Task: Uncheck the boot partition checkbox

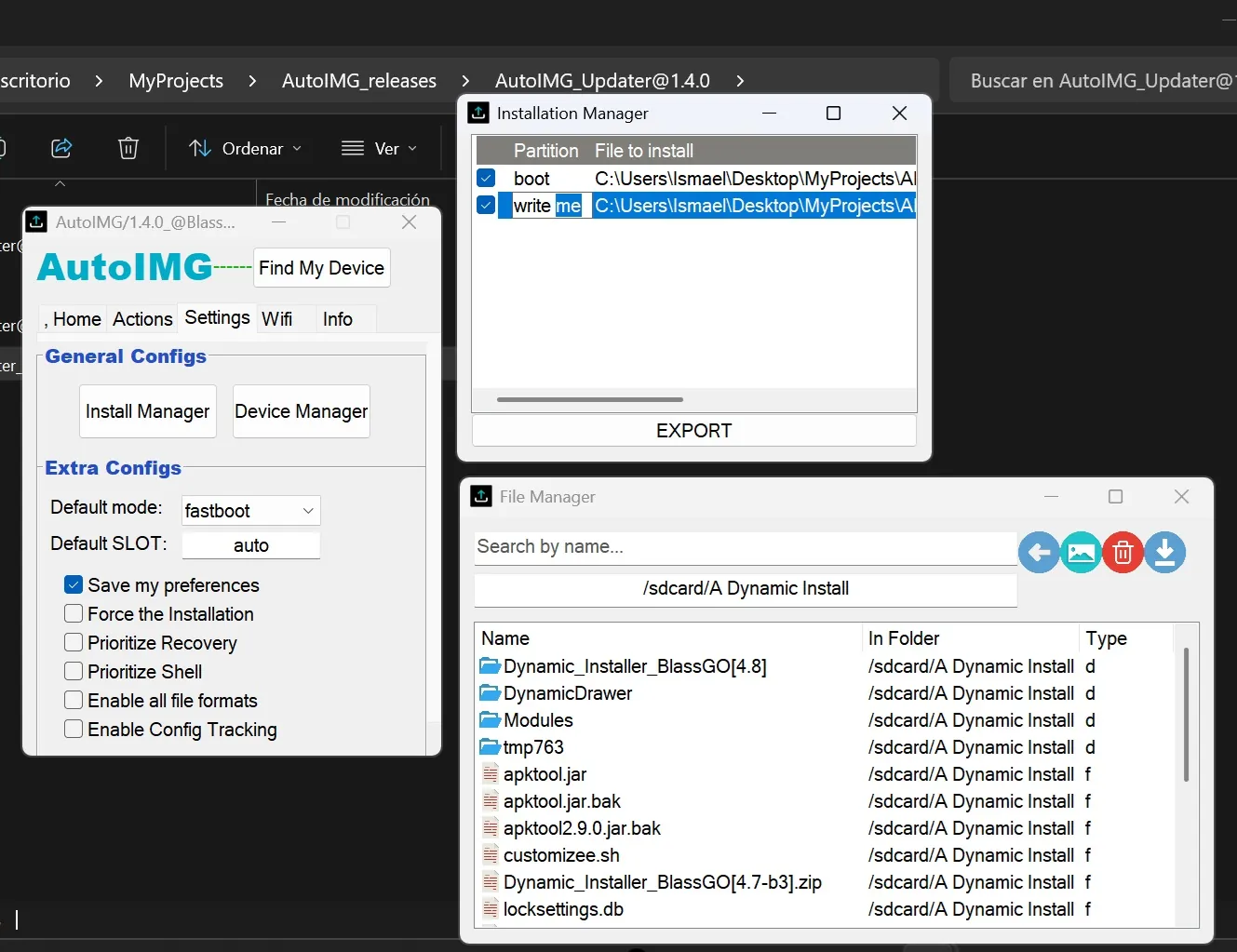Action: 486,178
